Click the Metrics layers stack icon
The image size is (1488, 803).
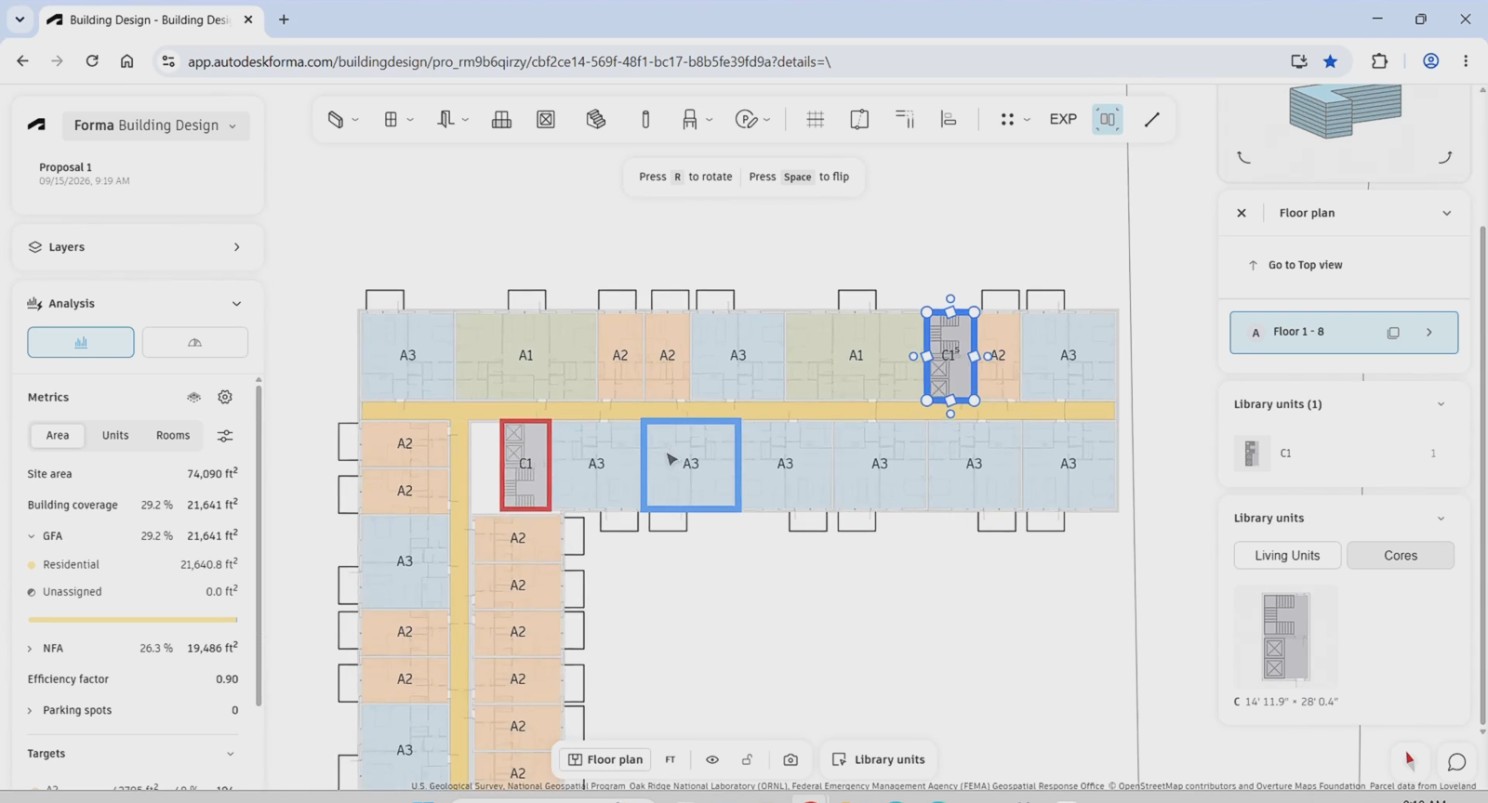coord(194,397)
